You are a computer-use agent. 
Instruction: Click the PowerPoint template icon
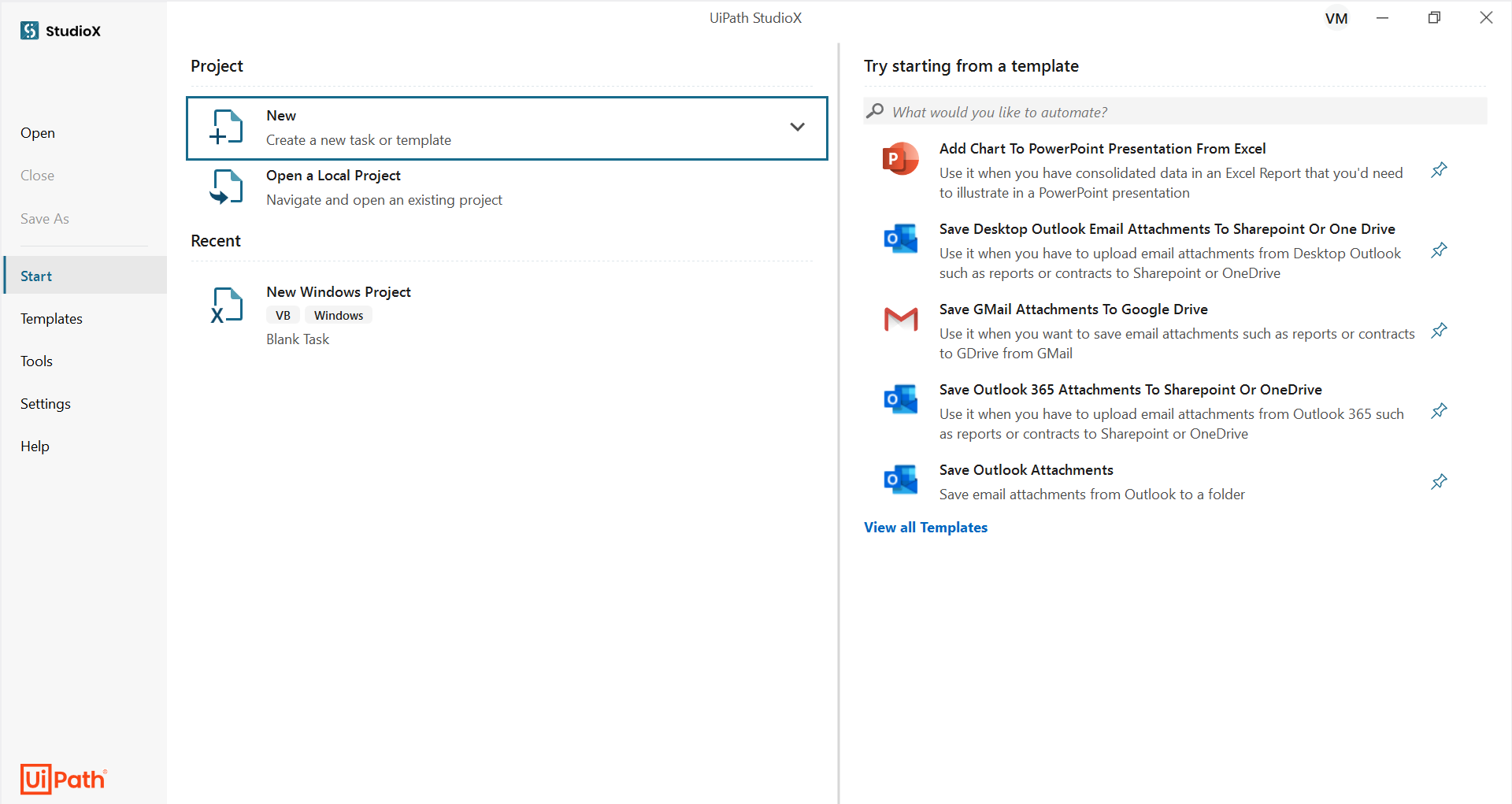900,159
